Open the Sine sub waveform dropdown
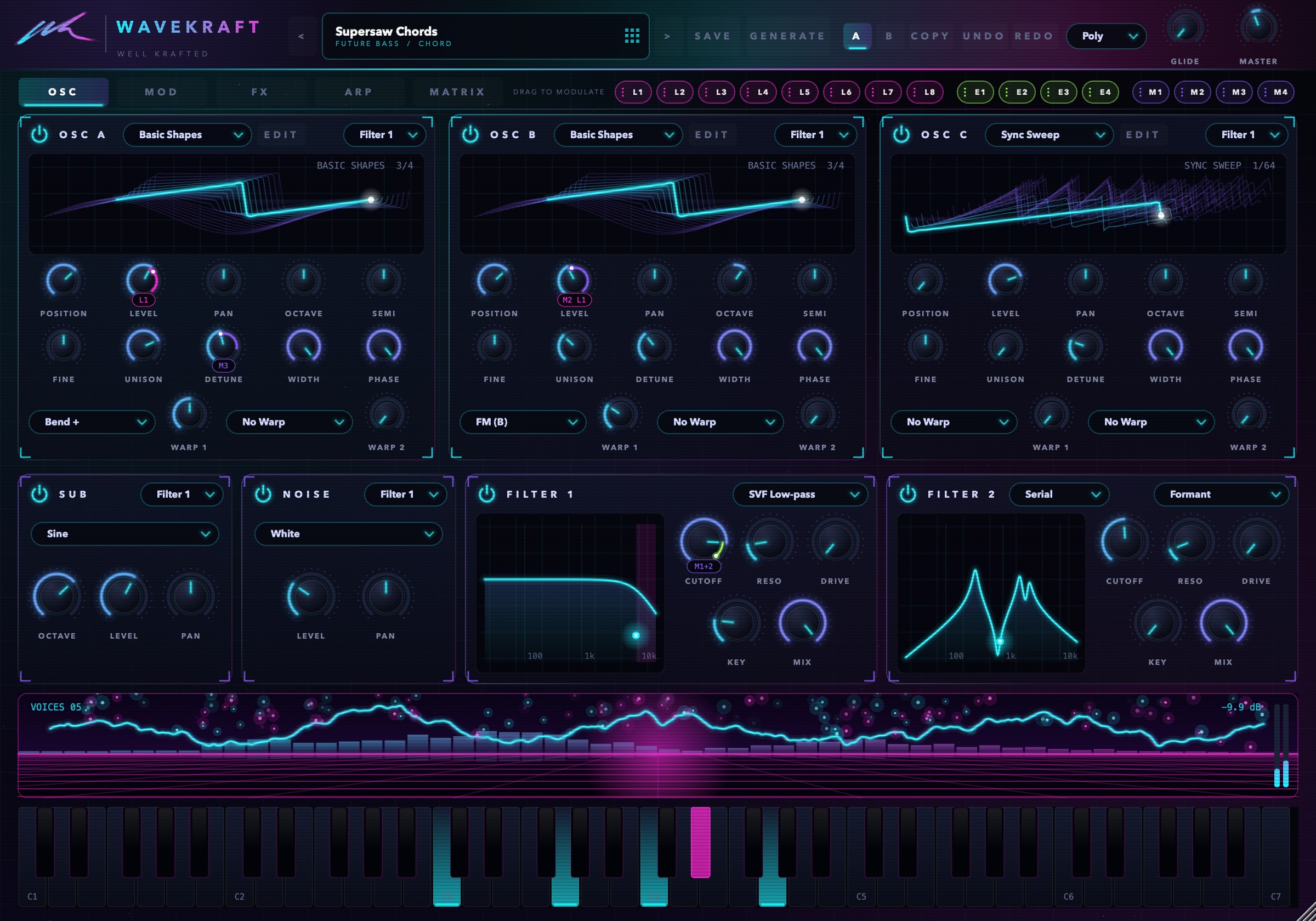Viewport: 1316px width, 921px height. 124,533
